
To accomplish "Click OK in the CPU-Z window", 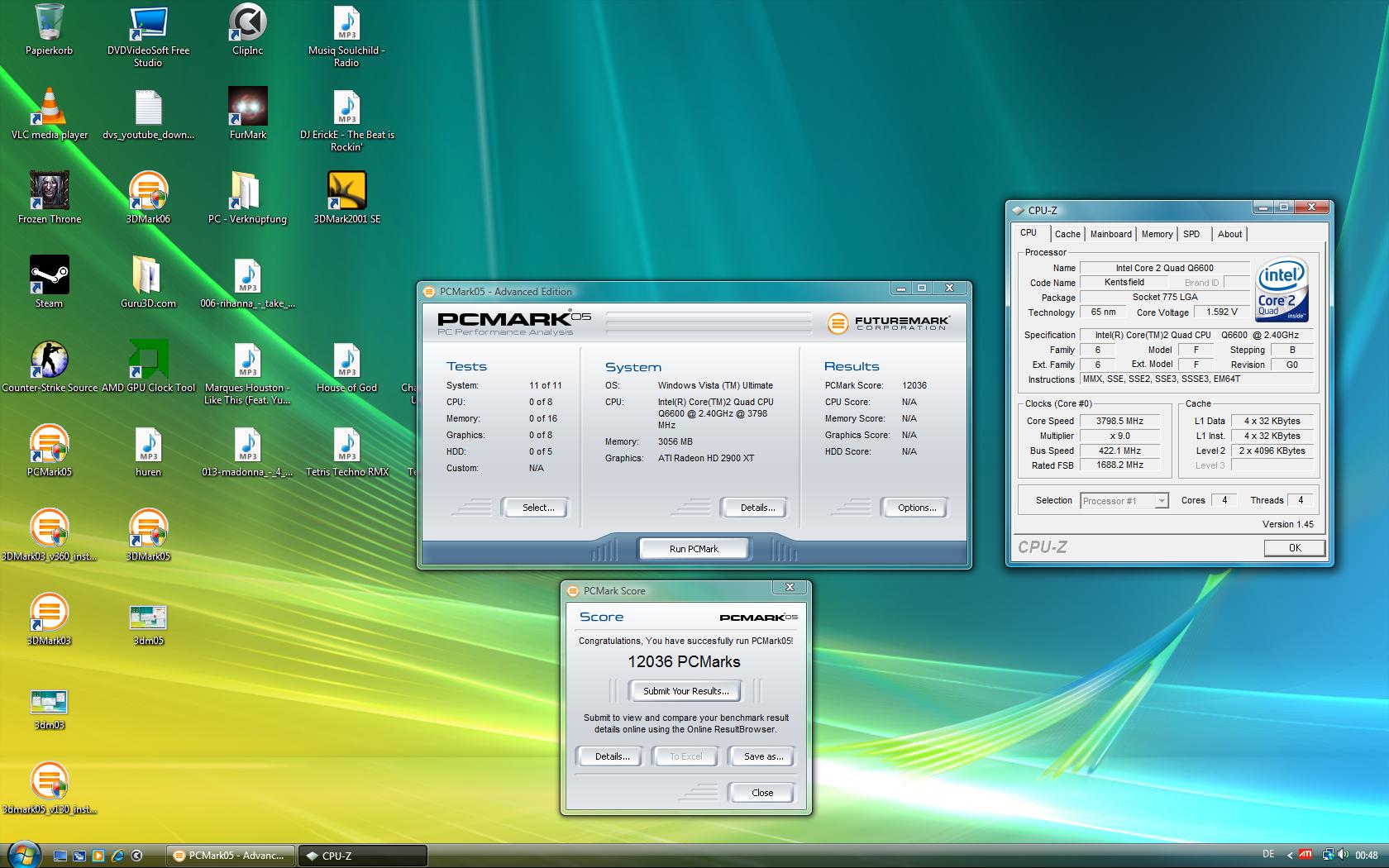I will pos(1295,548).
